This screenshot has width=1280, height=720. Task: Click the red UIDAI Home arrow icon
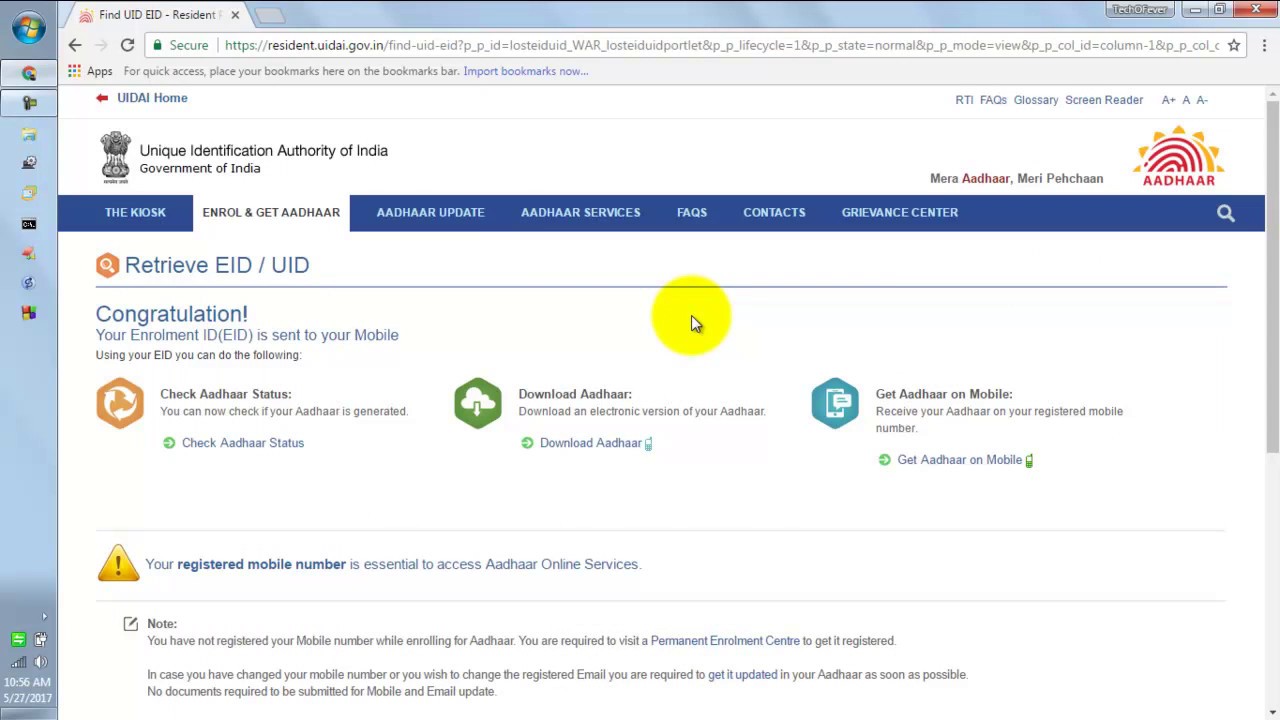(x=102, y=98)
